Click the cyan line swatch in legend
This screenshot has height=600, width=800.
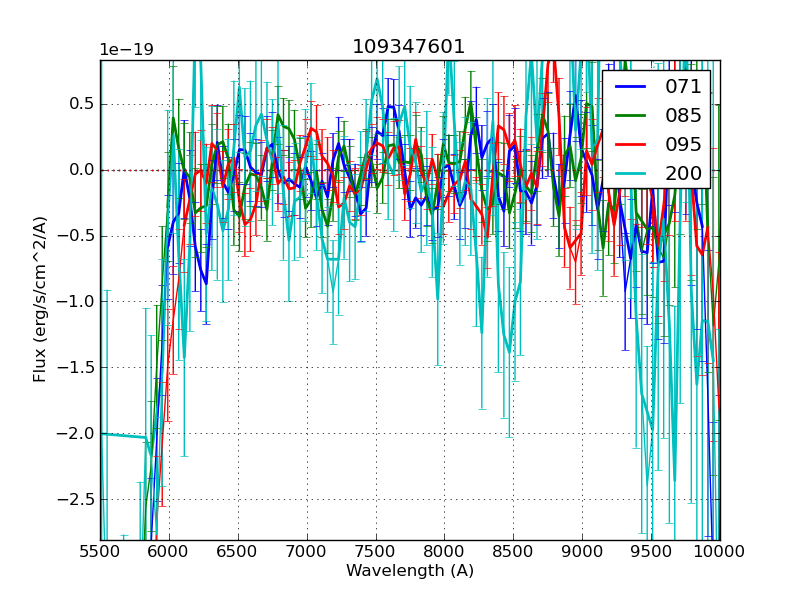tap(629, 172)
